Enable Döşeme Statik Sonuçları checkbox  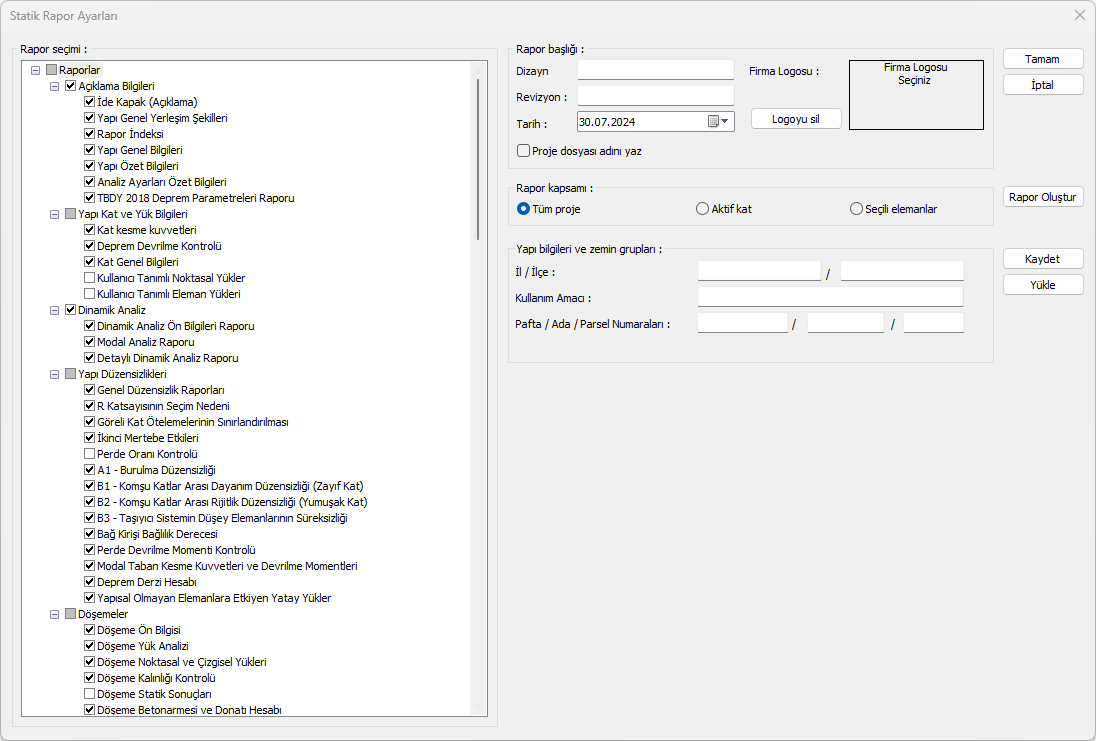(90, 694)
